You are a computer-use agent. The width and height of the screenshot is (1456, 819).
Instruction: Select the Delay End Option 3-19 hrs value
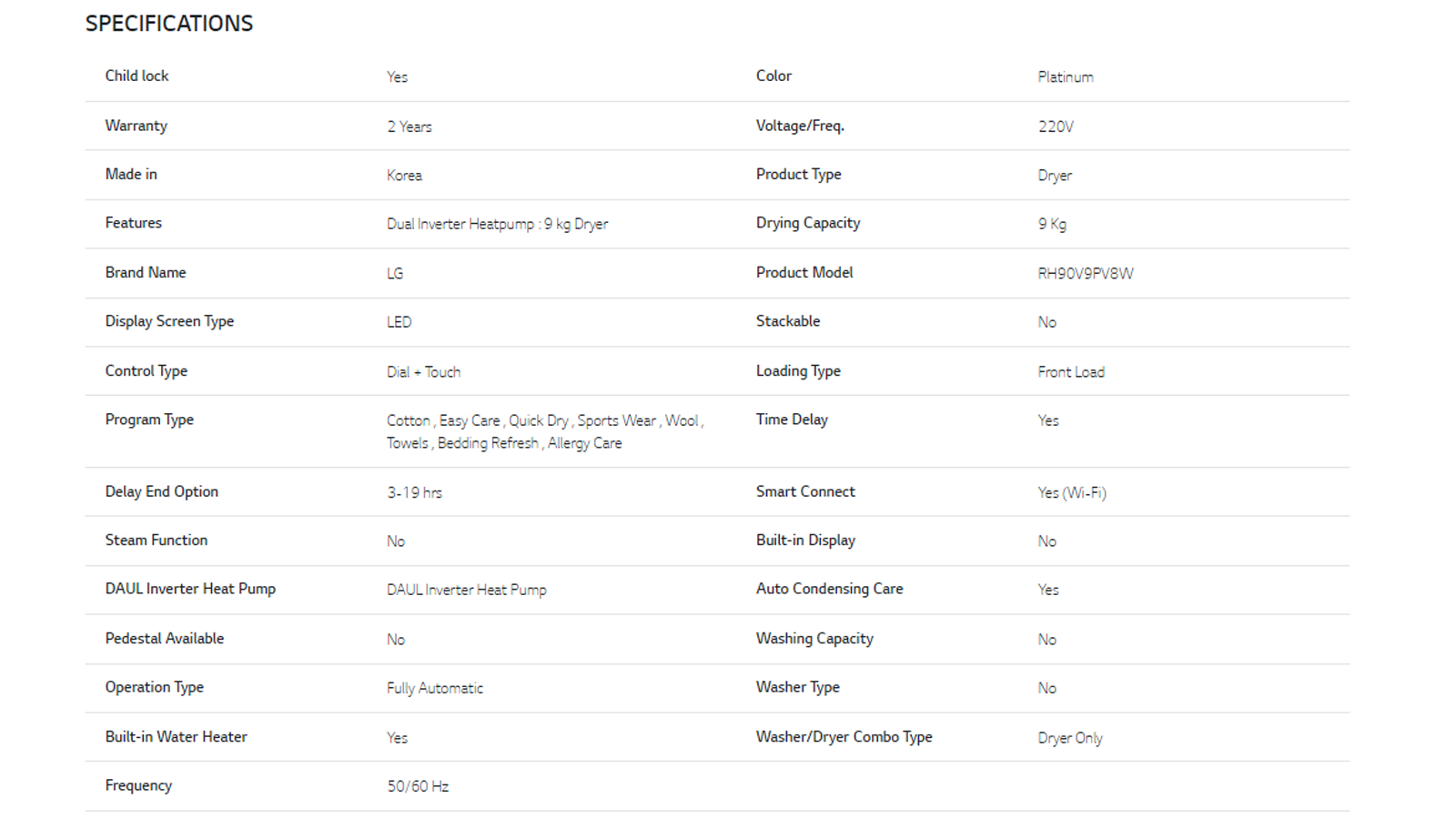[414, 492]
